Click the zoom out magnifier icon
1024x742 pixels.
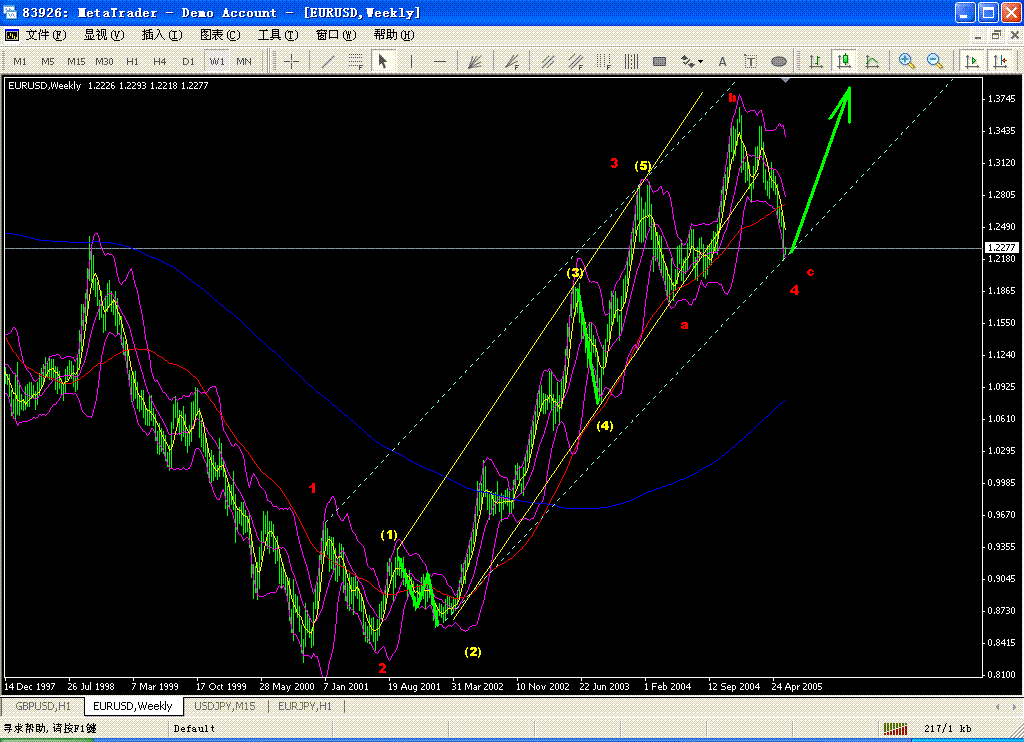click(935, 61)
